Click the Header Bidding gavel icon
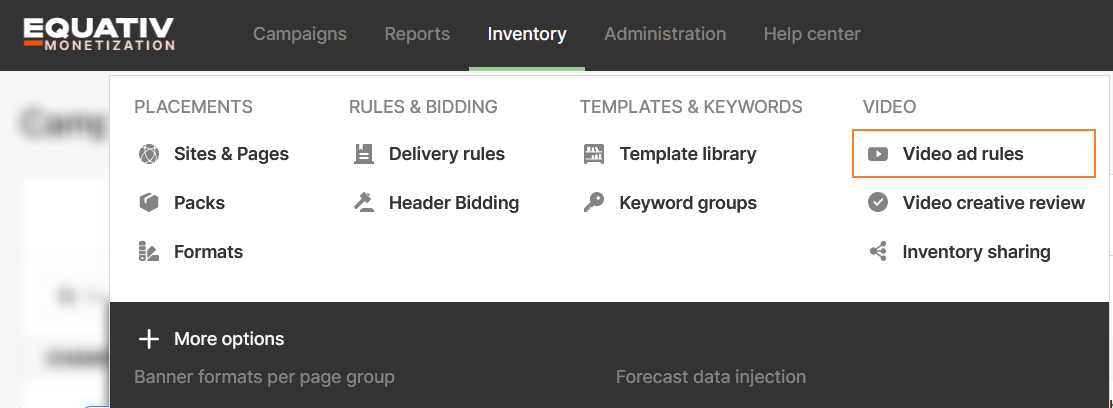1113x408 pixels. tap(364, 203)
